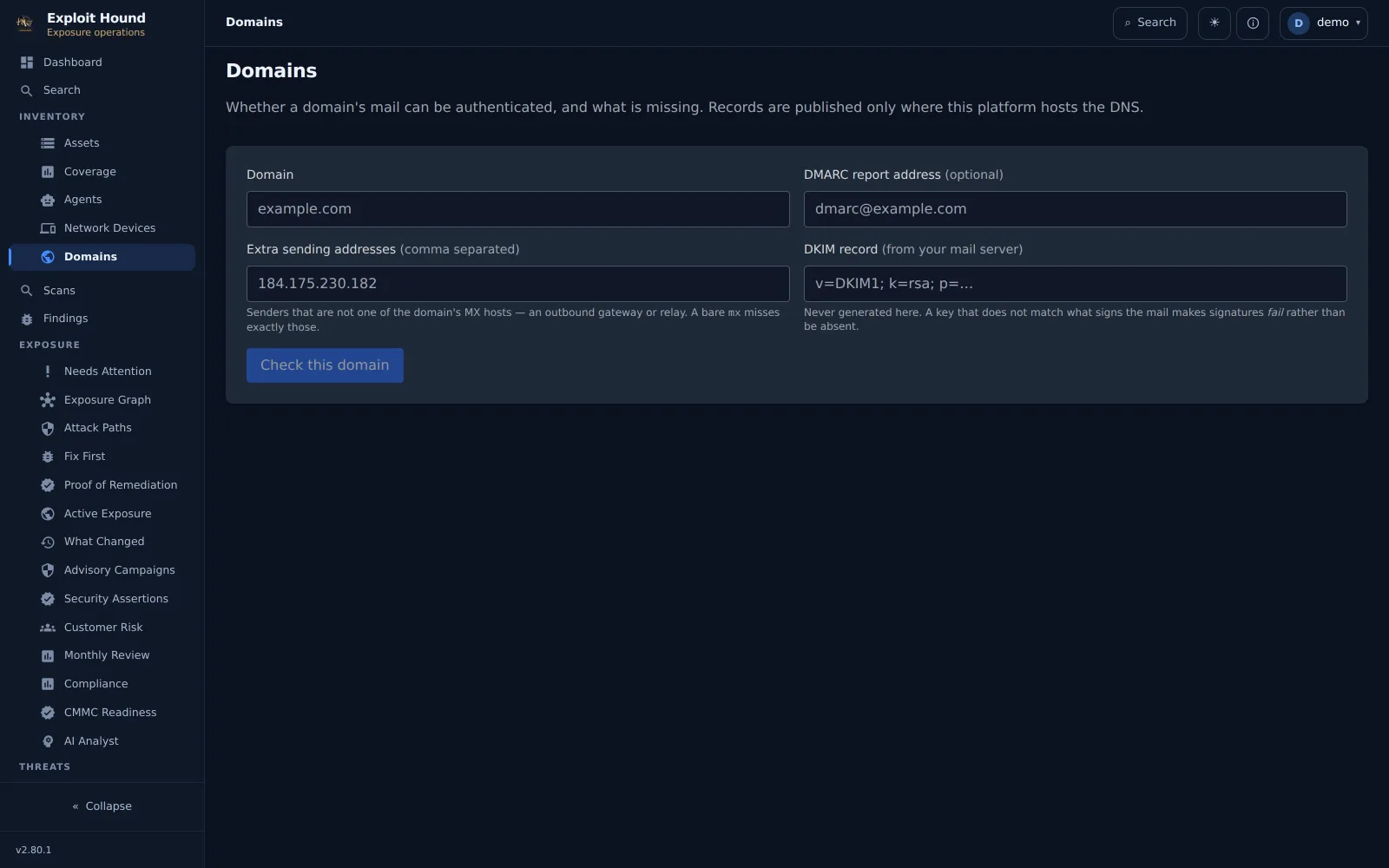
Task: Collapse the sidebar navigation
Action: (102, 806)
